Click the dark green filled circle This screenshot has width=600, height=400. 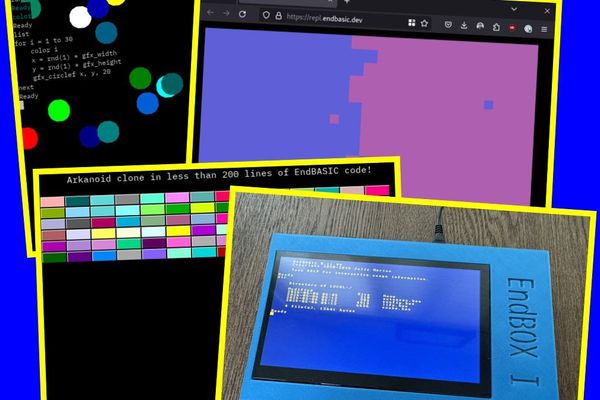pyautogui.click(x=140, y=78)
